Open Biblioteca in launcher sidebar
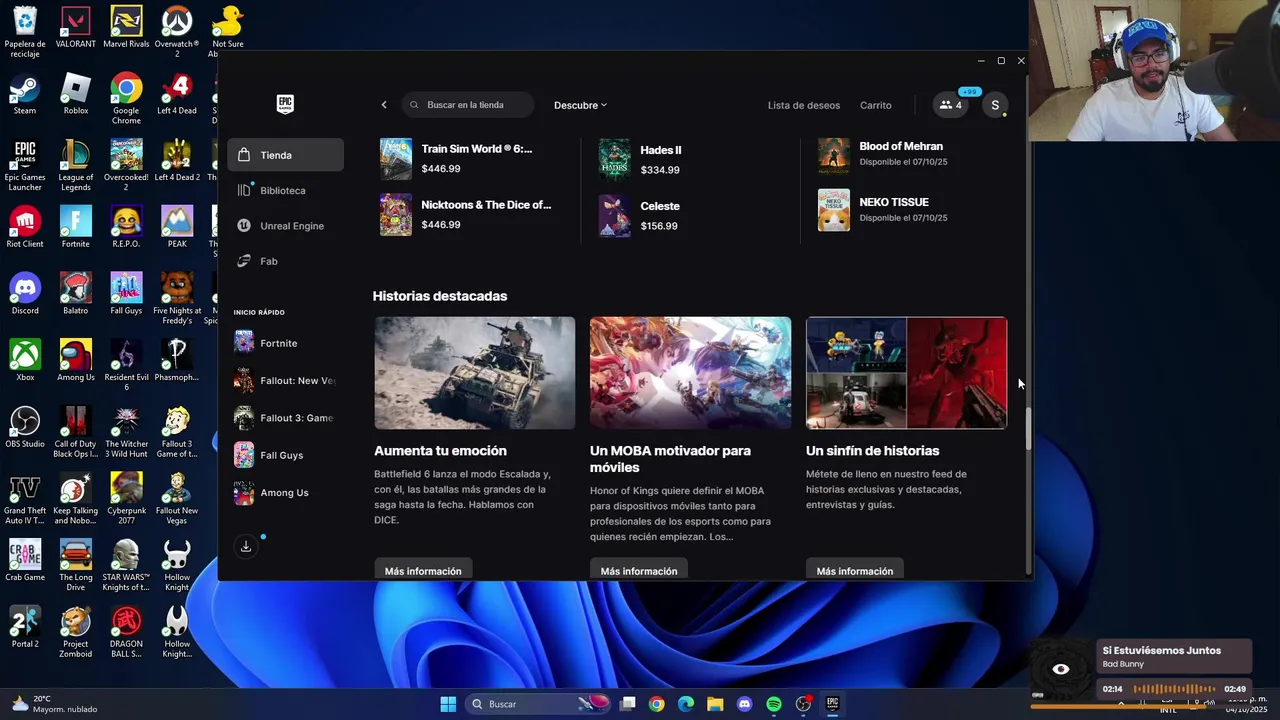 click(286, 190)
